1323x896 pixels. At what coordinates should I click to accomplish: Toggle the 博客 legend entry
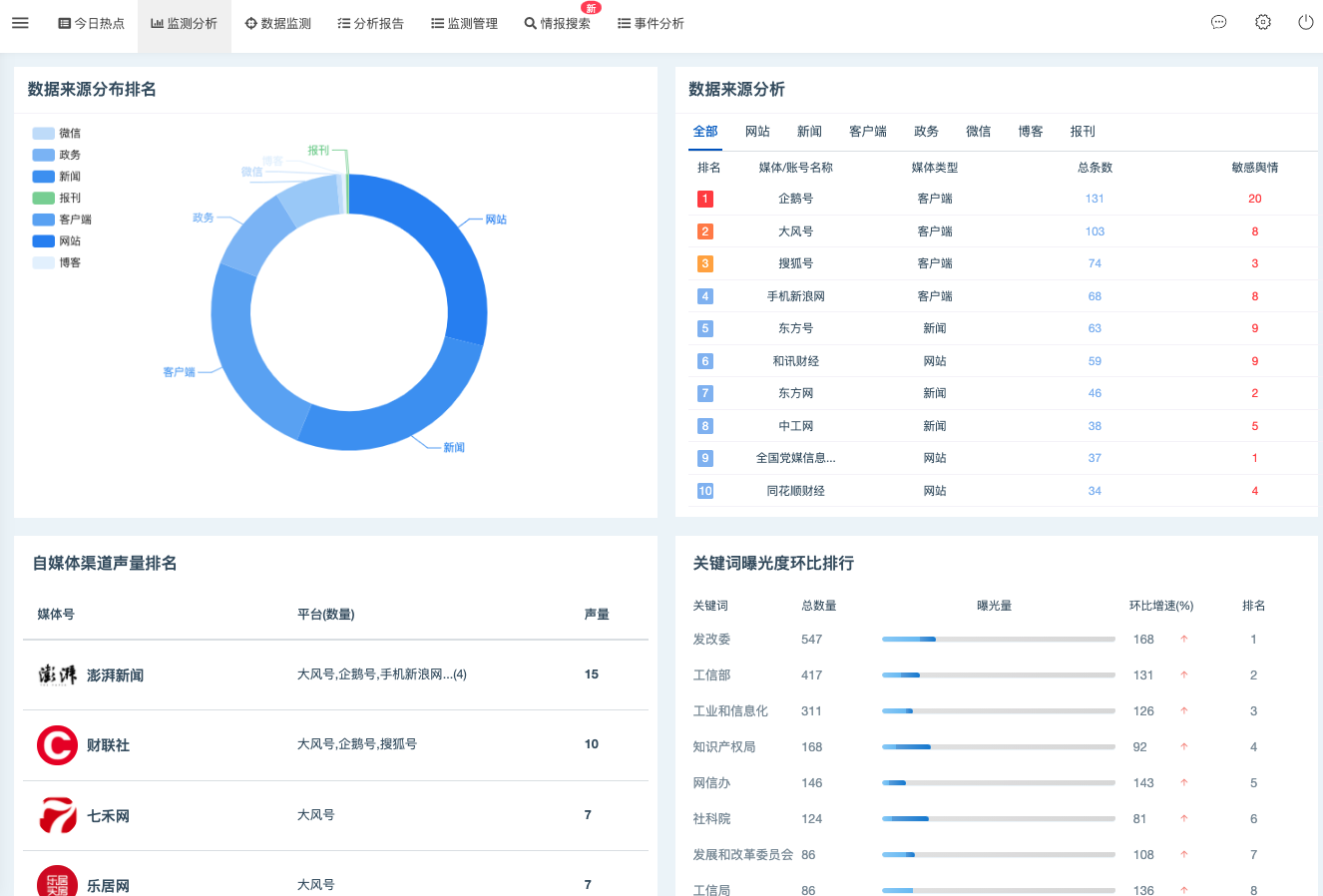(x=57, y=261)
